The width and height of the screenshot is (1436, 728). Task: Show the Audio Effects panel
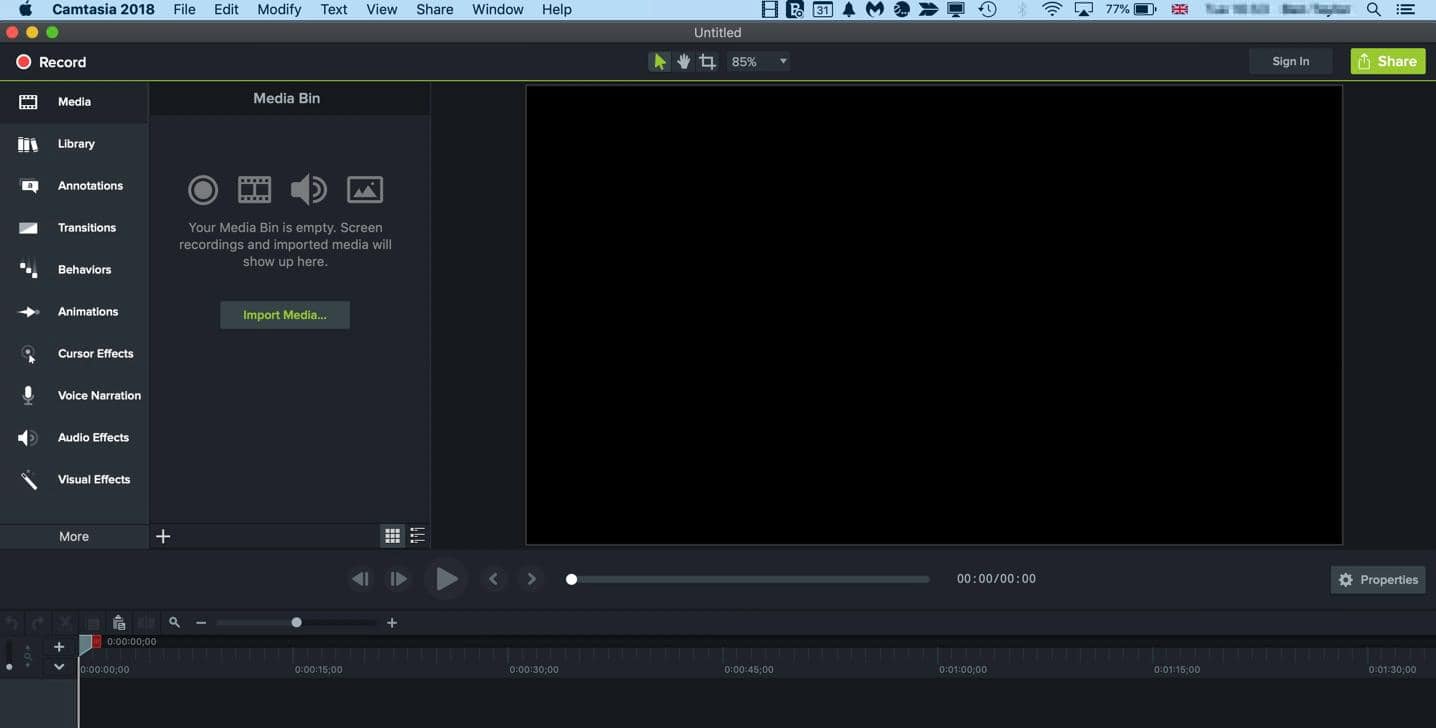pyautogui.click(x=74, y=438)
